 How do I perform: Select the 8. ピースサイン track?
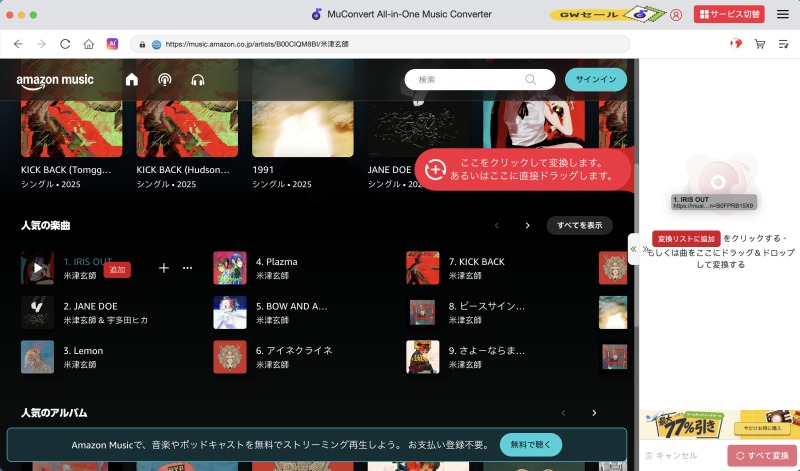(486, 306)
